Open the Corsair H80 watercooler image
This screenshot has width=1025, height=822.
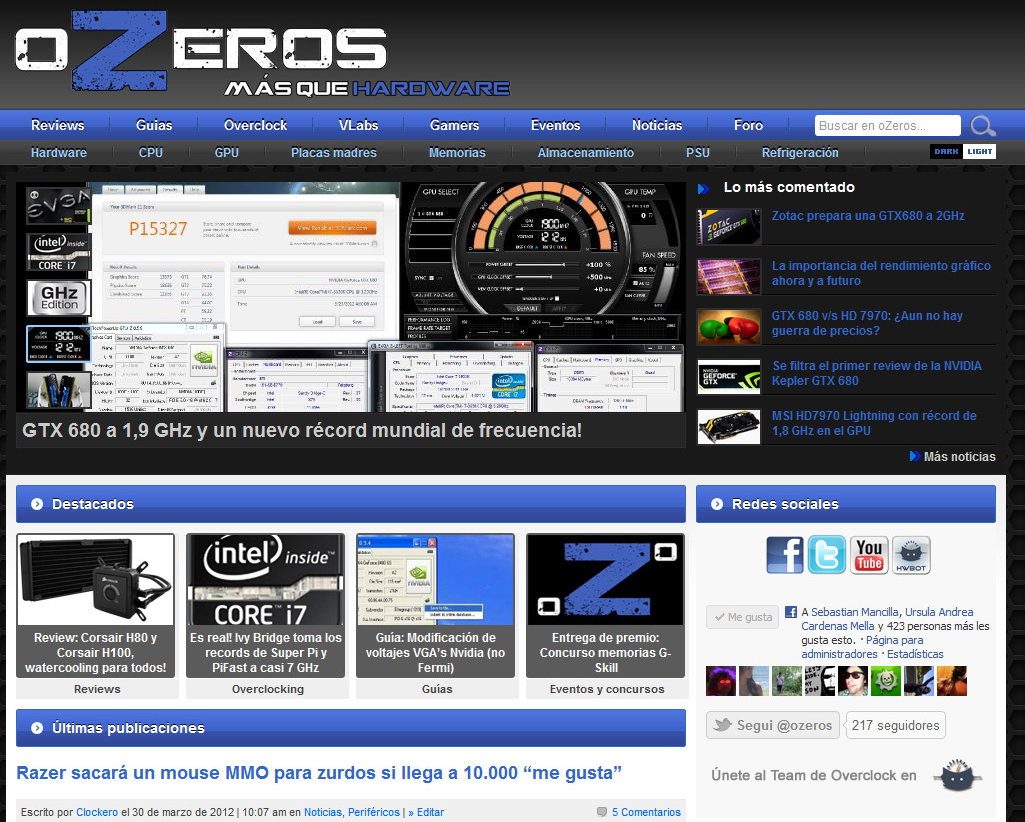pos(96,580)
